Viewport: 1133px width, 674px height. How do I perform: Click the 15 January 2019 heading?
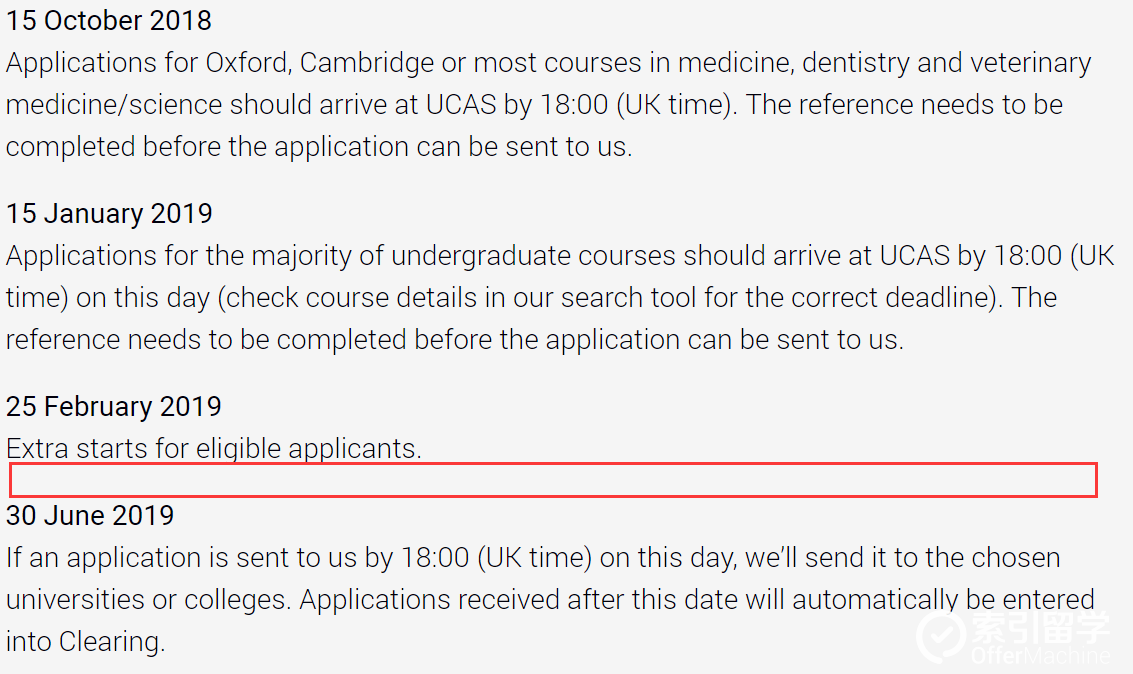(x=109, y=213)
